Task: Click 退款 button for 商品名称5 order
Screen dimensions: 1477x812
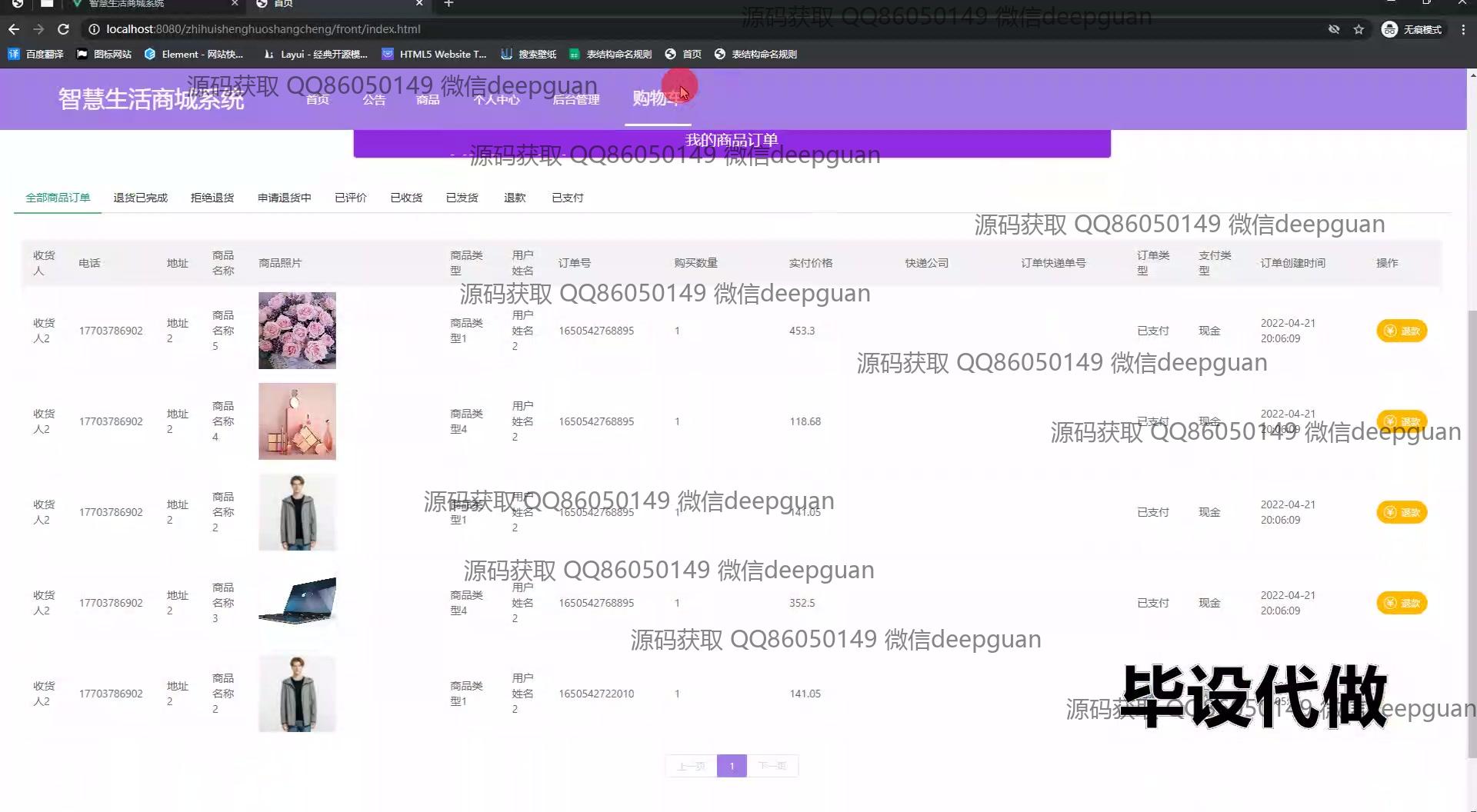Action: [x=1402, y=331]
